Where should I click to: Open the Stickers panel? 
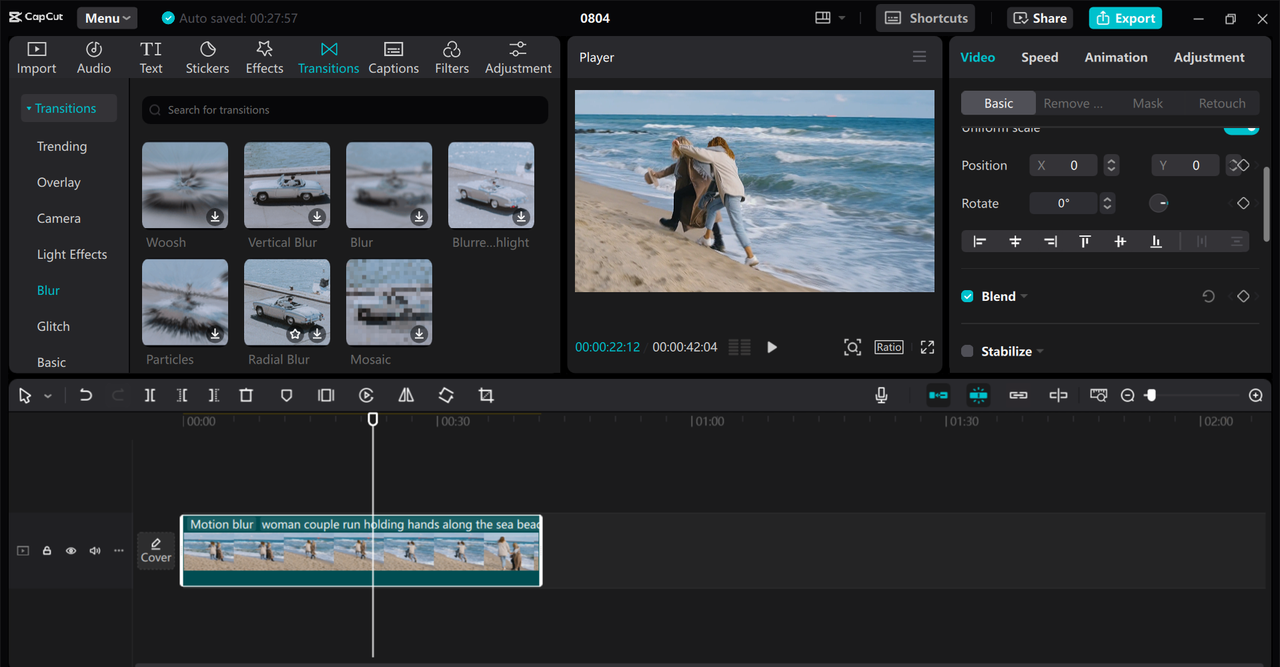(207, 58)
